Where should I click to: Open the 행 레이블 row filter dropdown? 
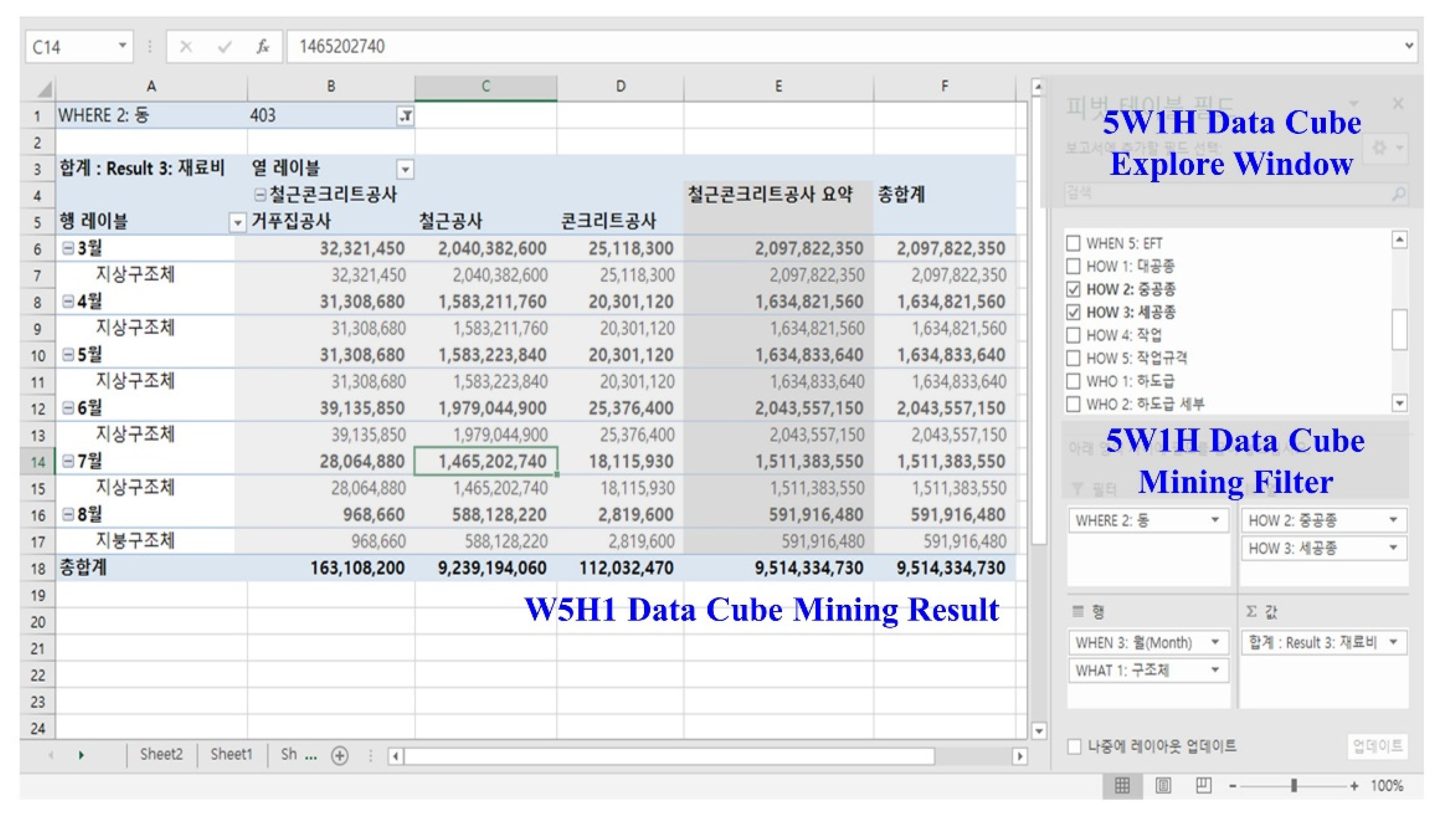[x=238, y=222]
